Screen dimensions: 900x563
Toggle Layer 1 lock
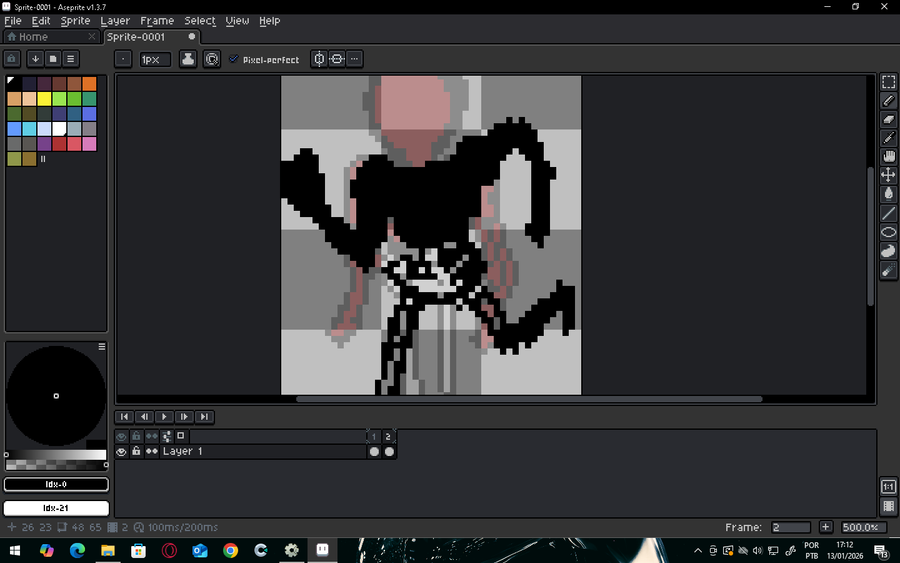click(x=136, y=452)
